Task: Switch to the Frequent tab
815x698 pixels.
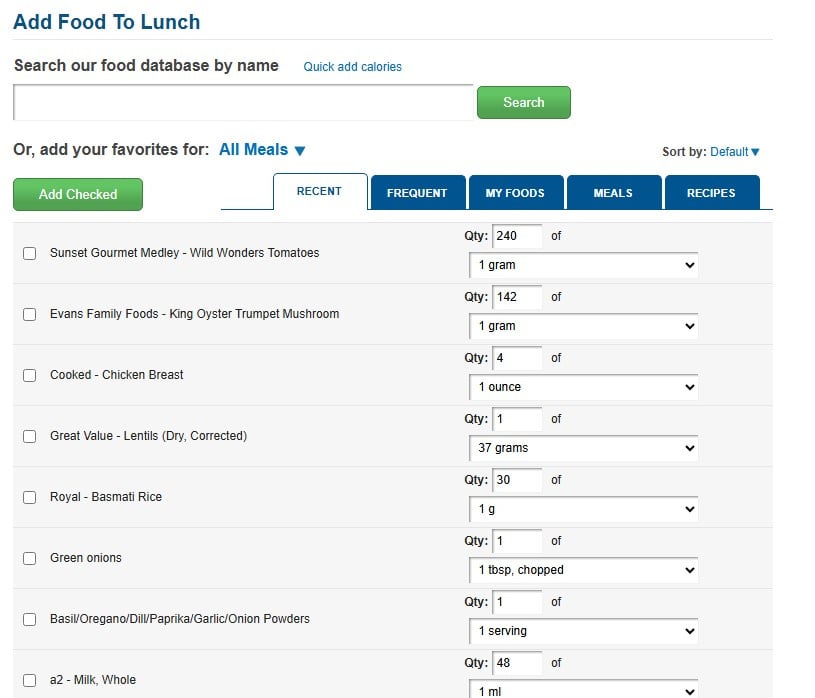Action: [x=417, y=193]
